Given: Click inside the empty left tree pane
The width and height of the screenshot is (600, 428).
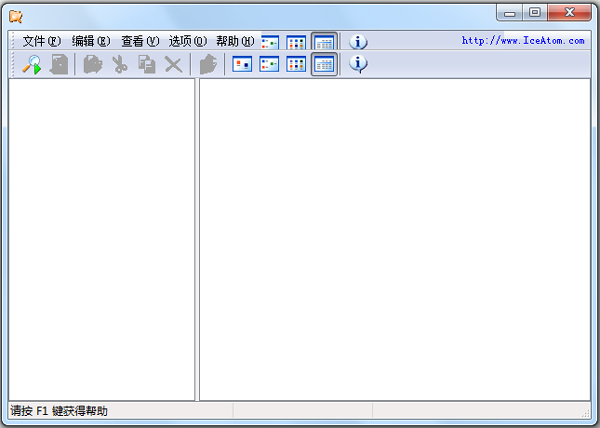Looking at the screenshot, I should pos(101,240).
